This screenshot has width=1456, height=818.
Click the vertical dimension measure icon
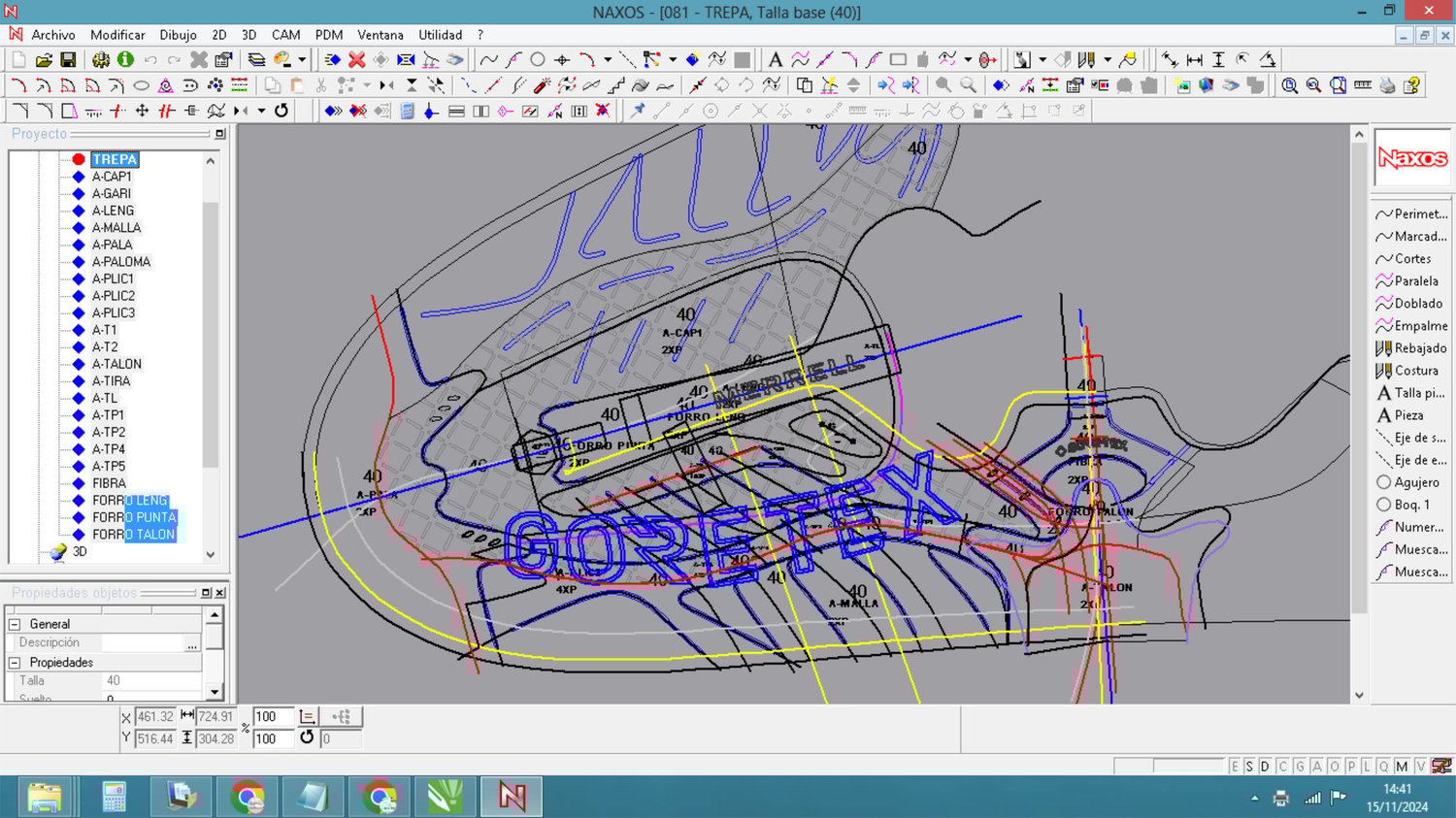point(1218,60)
